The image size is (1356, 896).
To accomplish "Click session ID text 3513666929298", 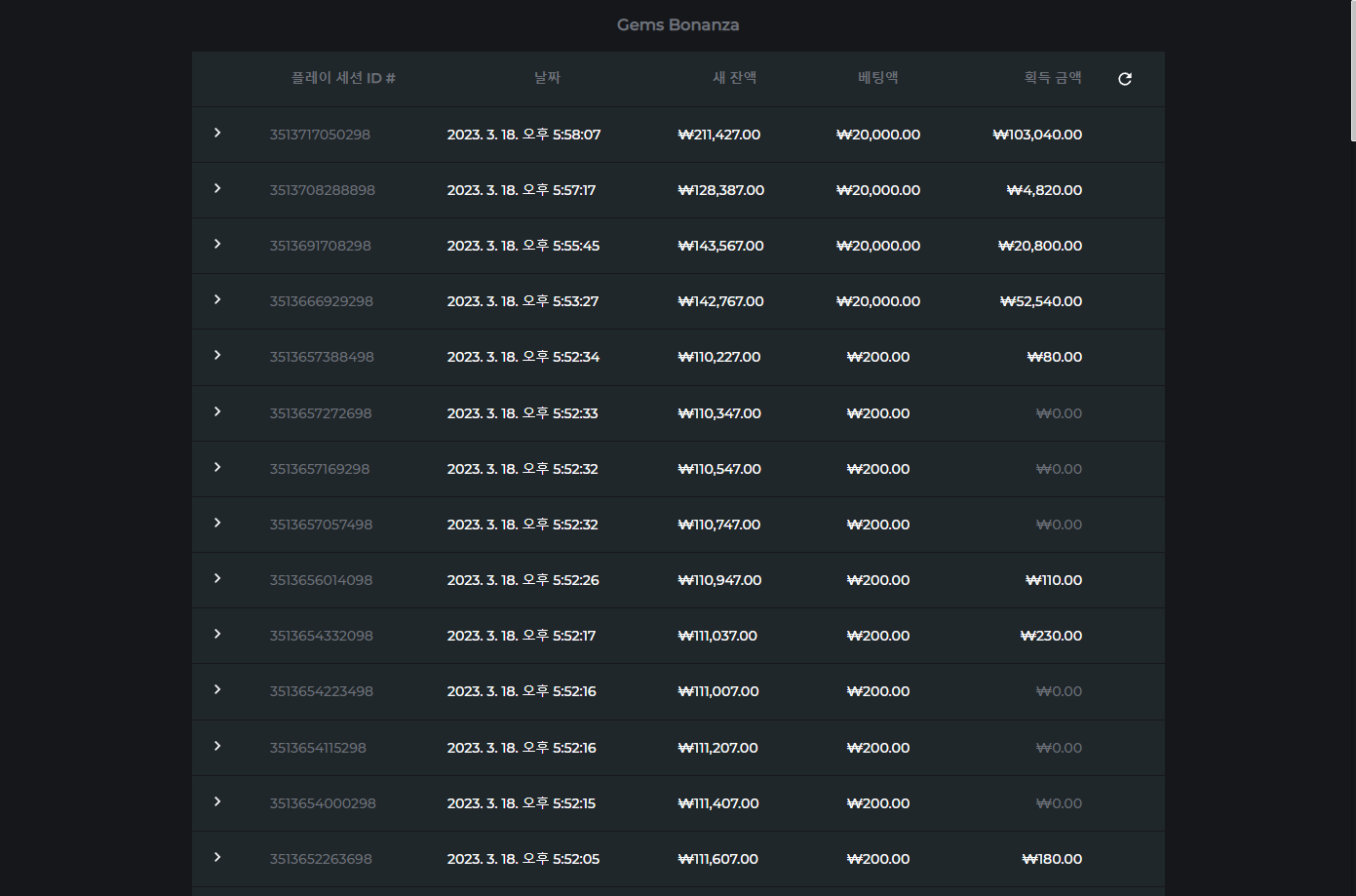I will click(x=322, y=301).
